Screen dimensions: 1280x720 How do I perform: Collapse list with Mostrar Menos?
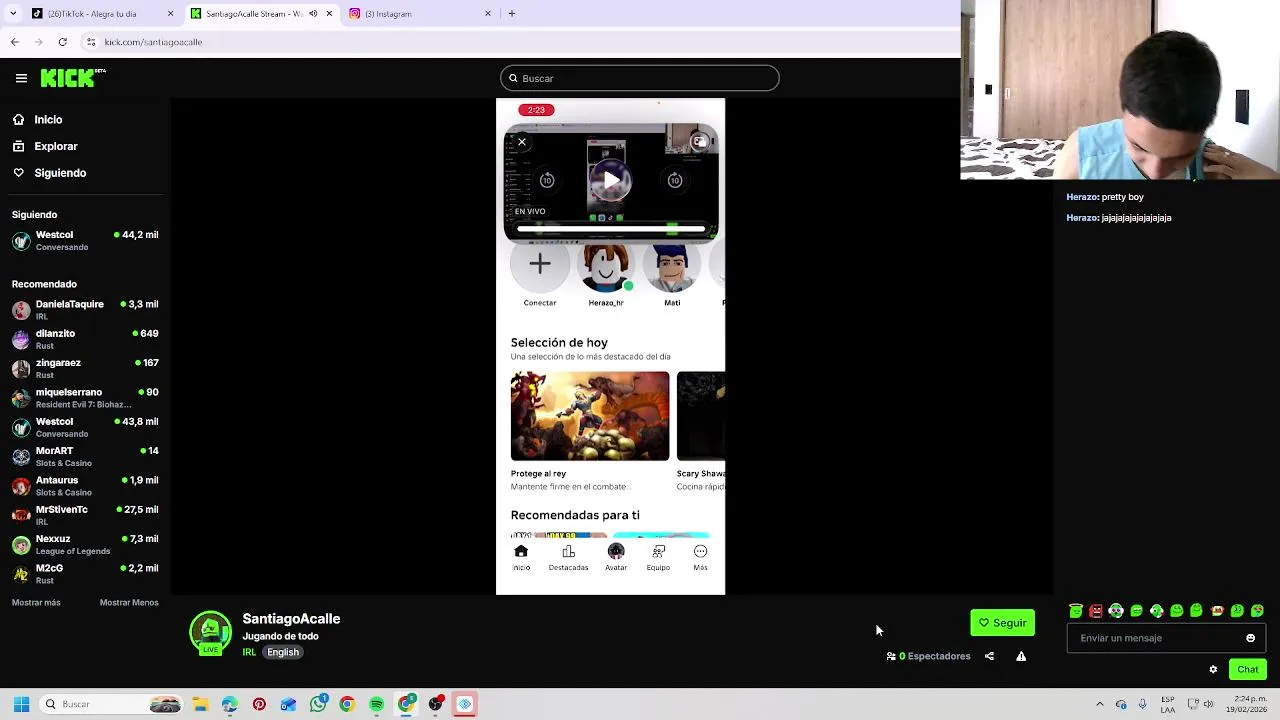click(x=129, y=602)
